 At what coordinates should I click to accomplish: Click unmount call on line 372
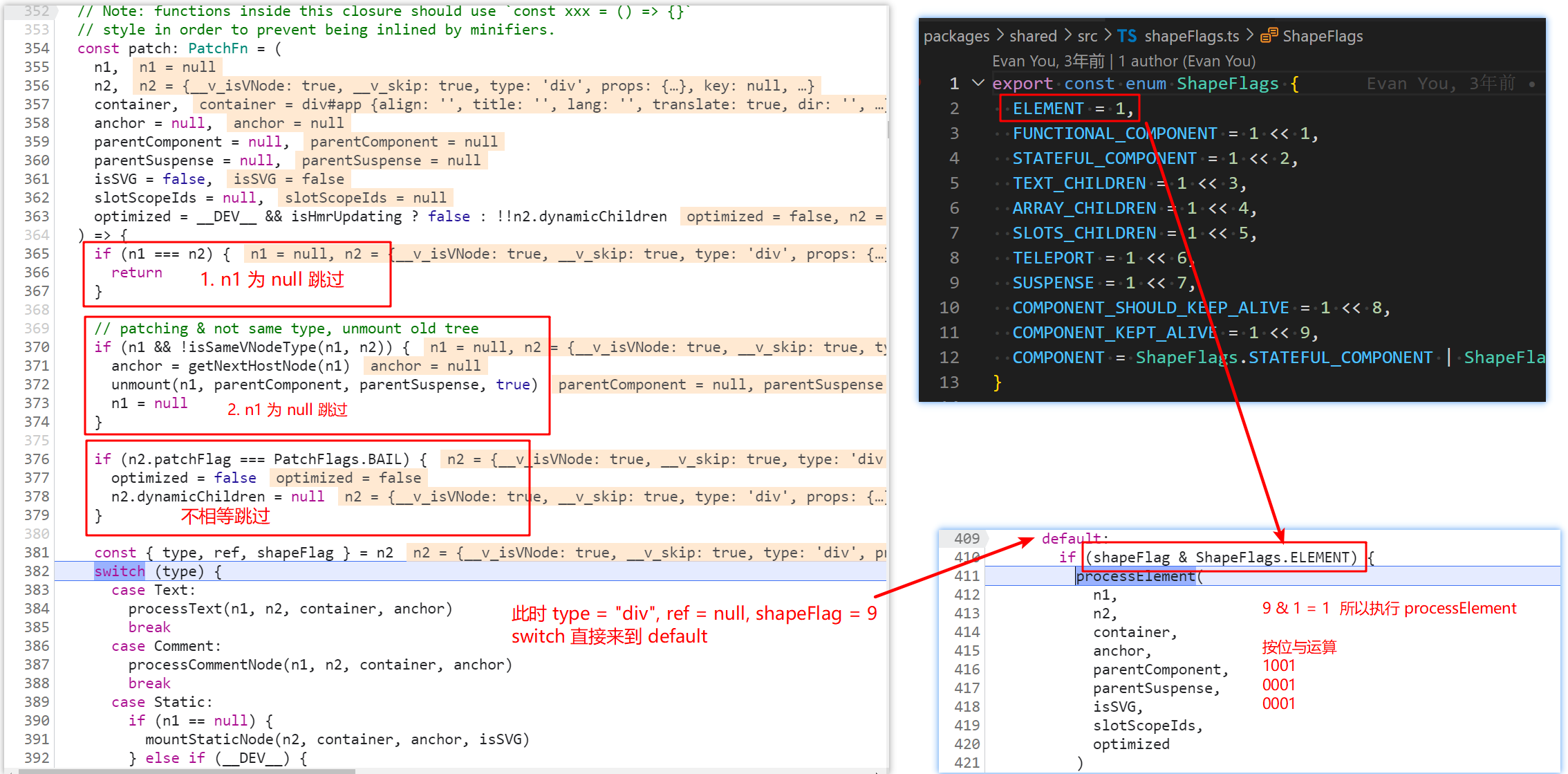(325, 385)
